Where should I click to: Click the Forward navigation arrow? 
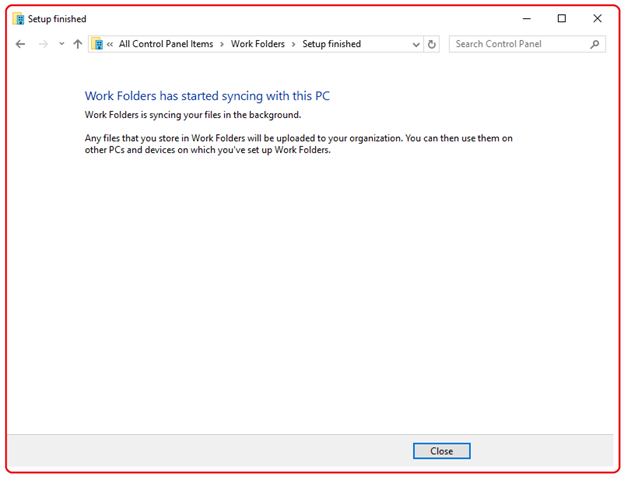(x=43, y=44)
